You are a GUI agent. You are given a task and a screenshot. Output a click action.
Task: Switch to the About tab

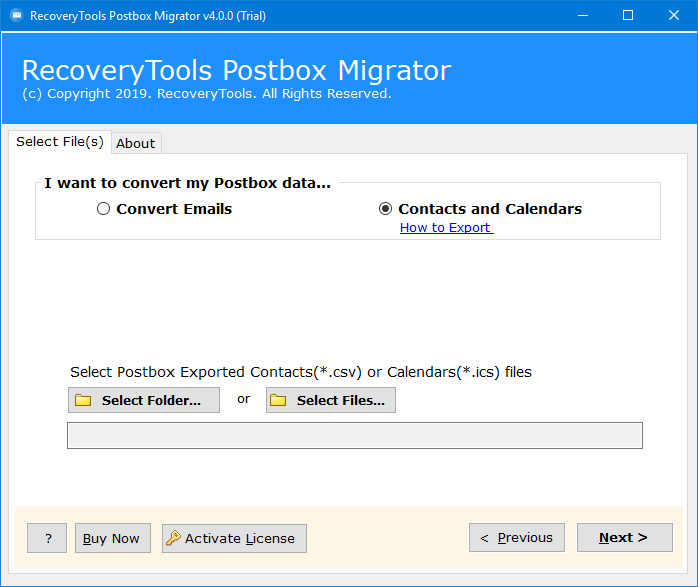click(x=136, y=143)
